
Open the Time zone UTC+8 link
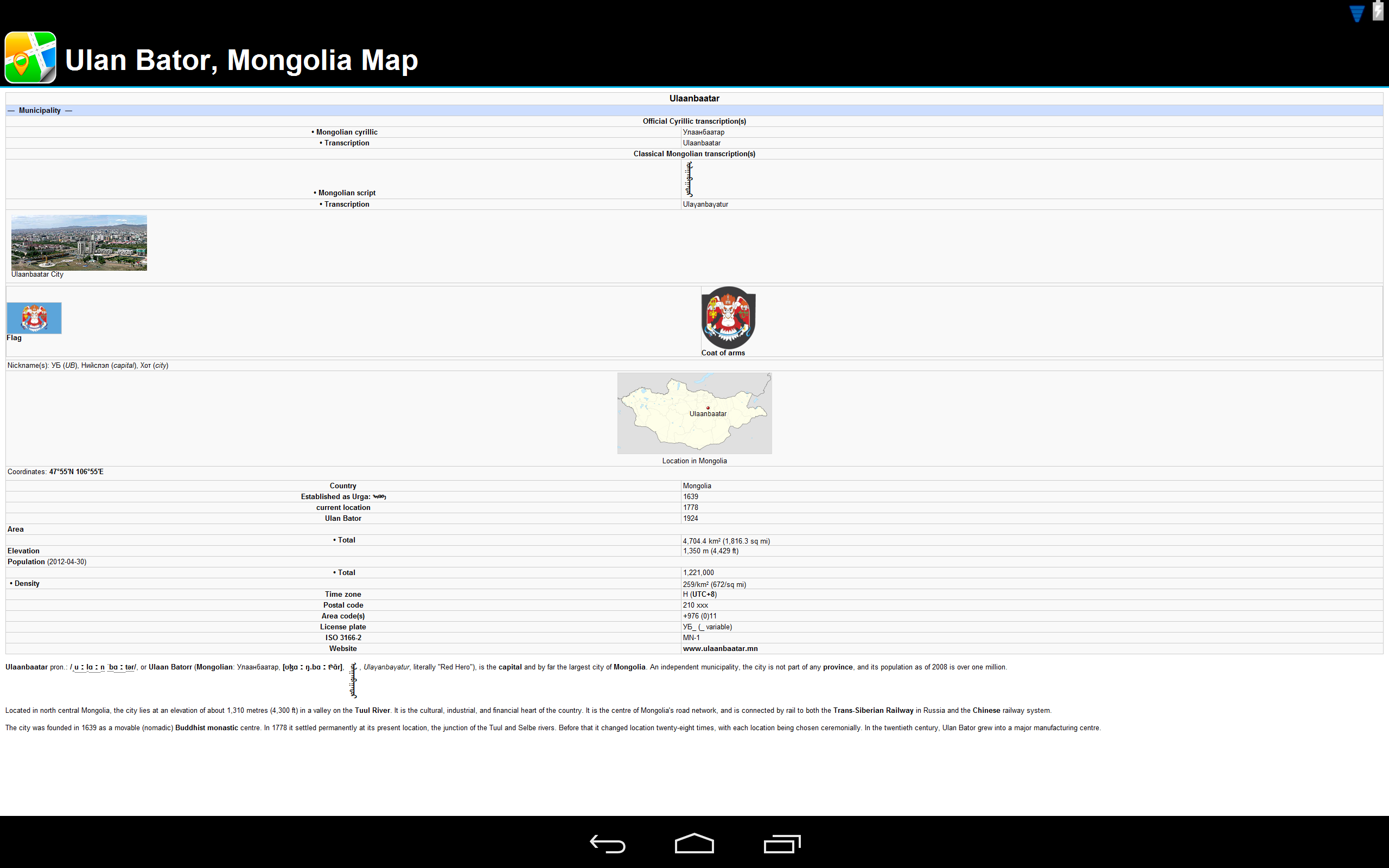tap(703, 594)
